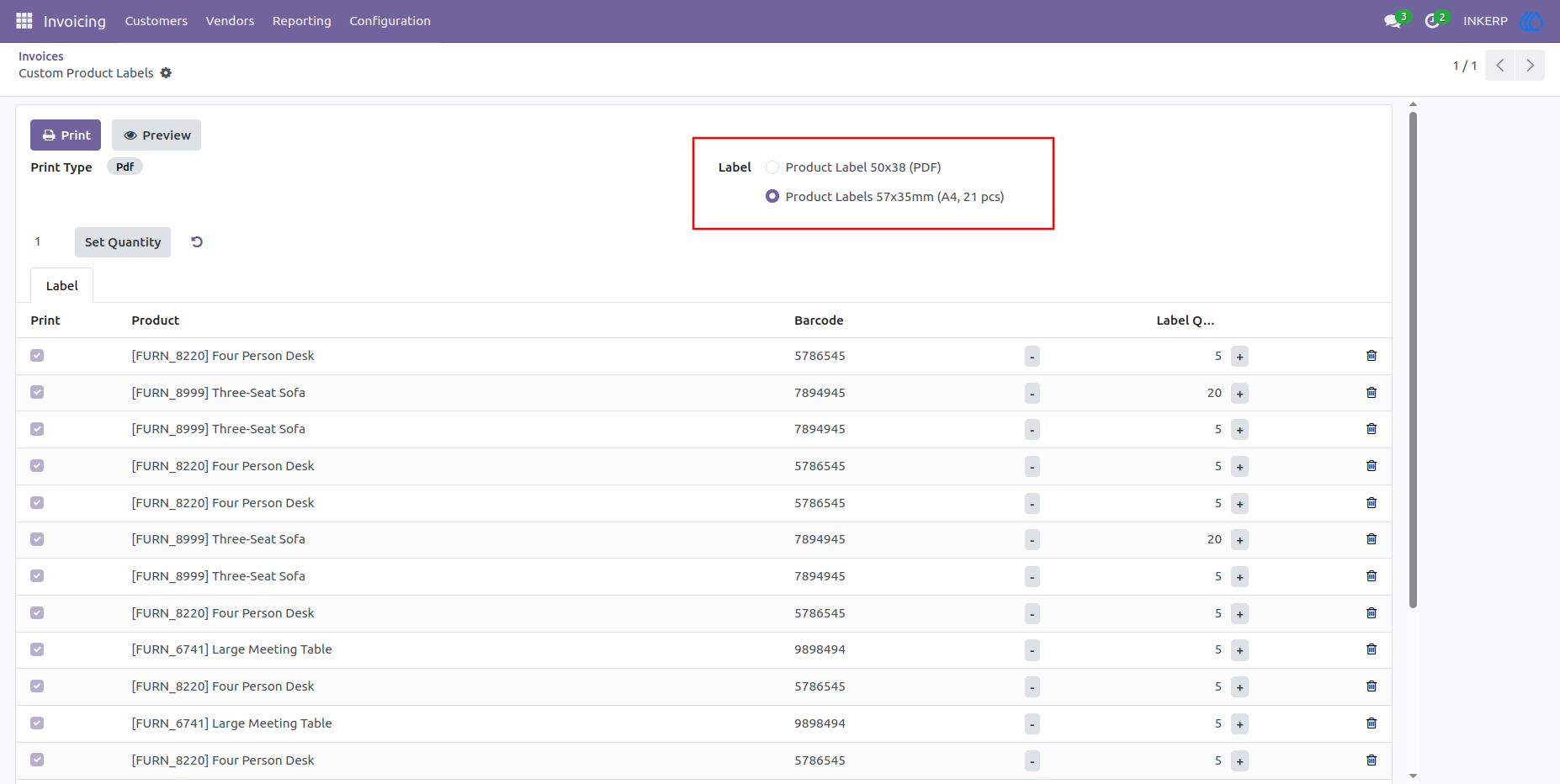The width and height of the screenshot is (1560, 784).
Task: Decrease quantity for first Four Person Desk
Action: tap(1032, 357)
